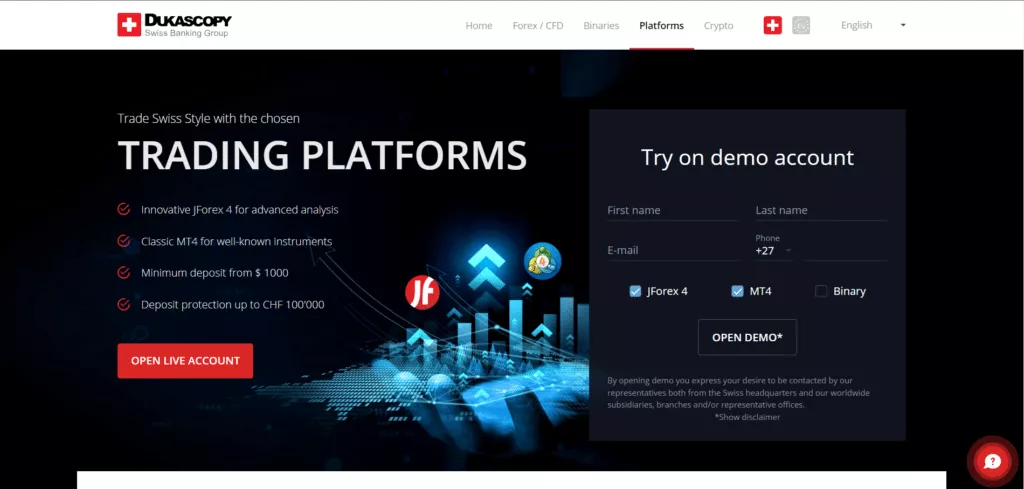Click the *Show disclaimer link
1024x489 pixels.
click(x=747, y=417)
